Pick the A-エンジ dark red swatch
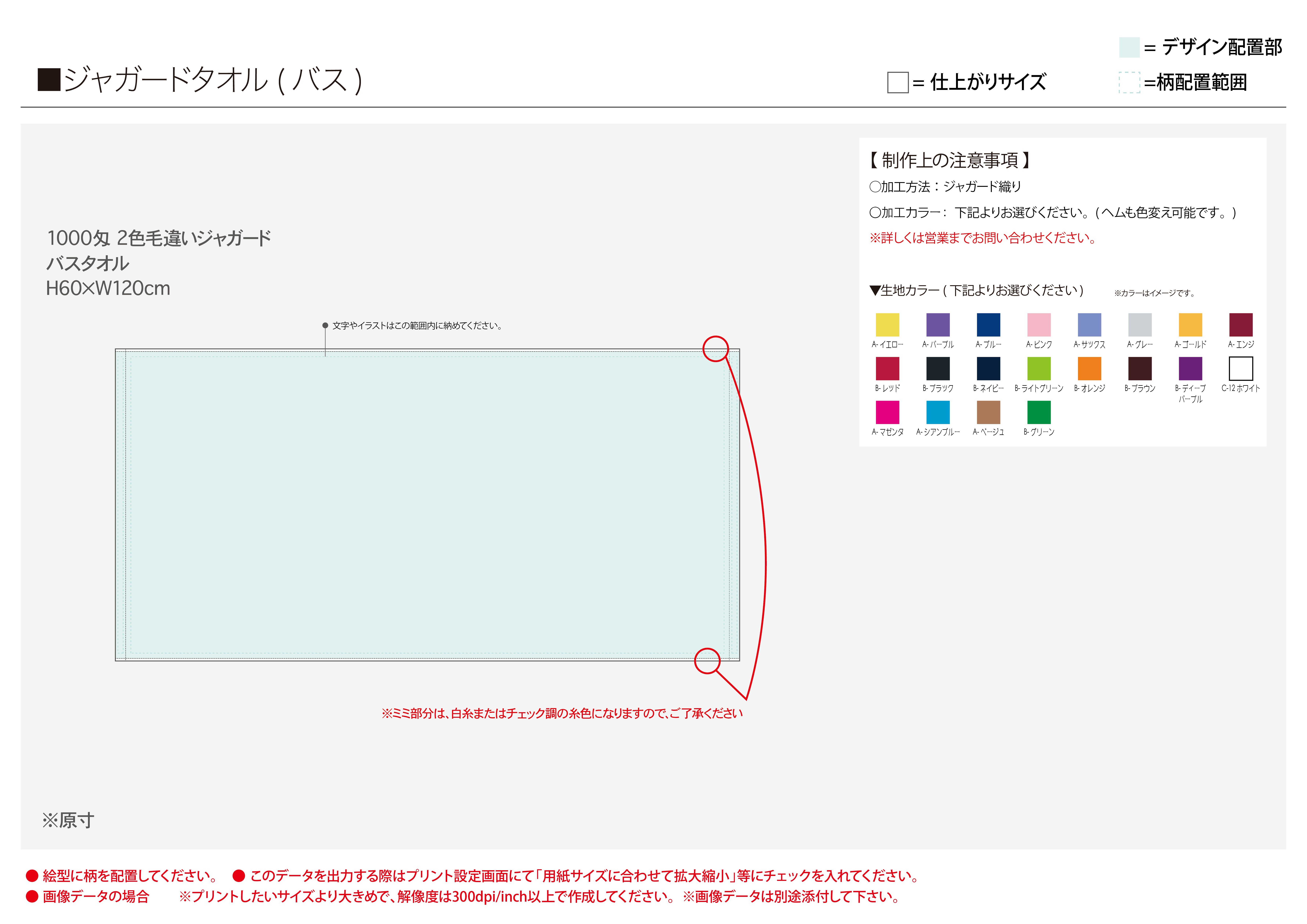This screenshot has width=1307, height=924. coord(1241,325)
